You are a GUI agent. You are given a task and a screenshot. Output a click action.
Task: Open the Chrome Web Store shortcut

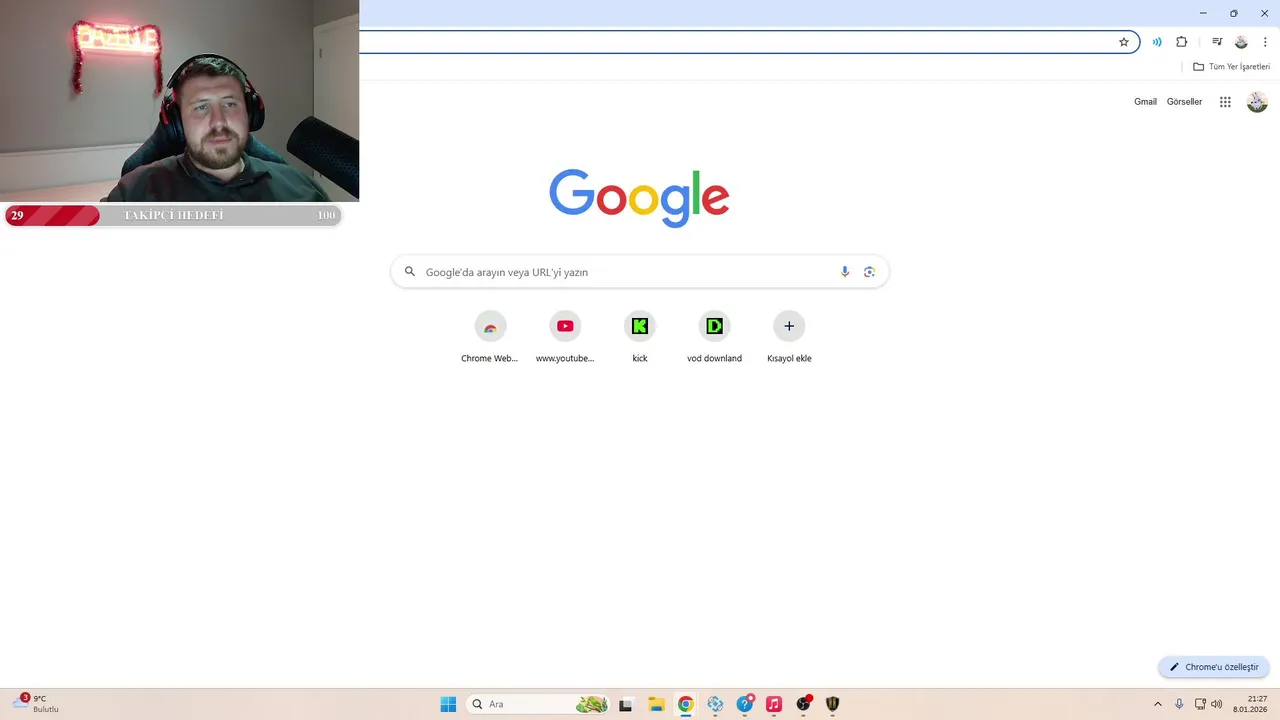coord(490,337)
